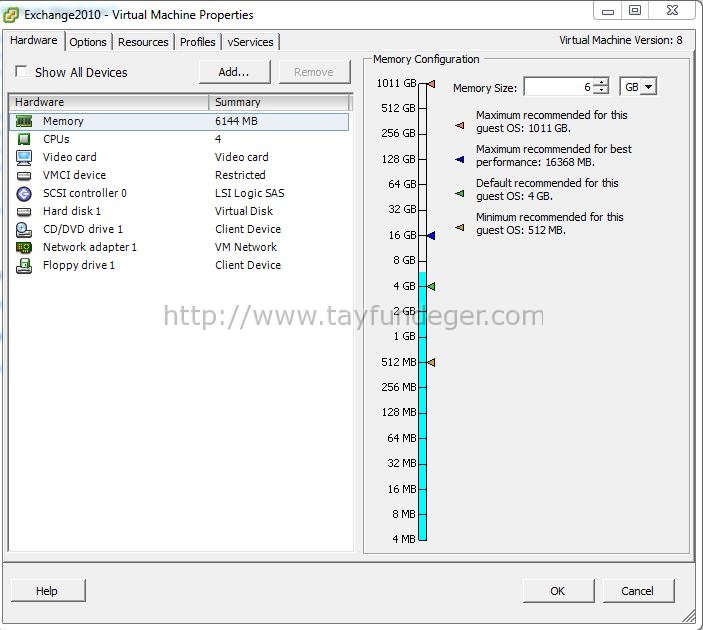This screenshot has width=703, height=630.
Task: Switch to the Hardware tab
Action: (x=34, y=40)
